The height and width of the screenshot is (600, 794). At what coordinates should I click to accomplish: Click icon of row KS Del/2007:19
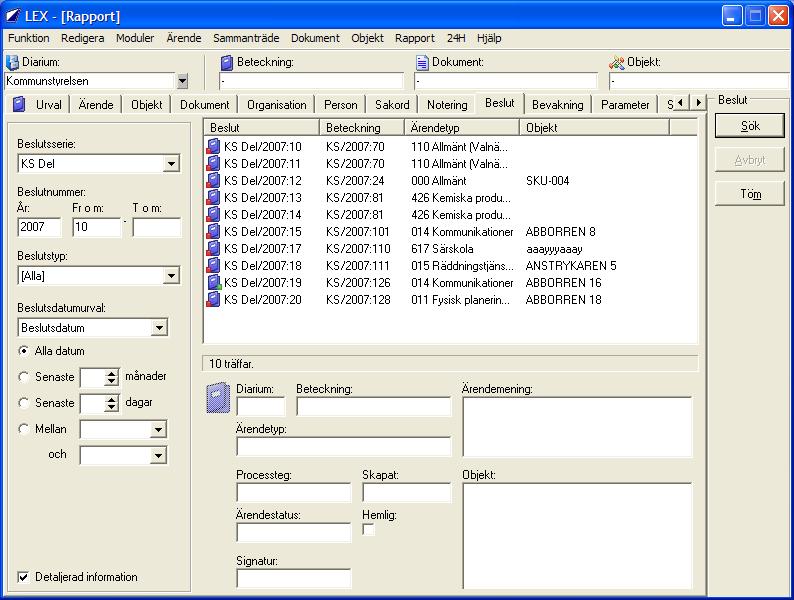[213, 282]
